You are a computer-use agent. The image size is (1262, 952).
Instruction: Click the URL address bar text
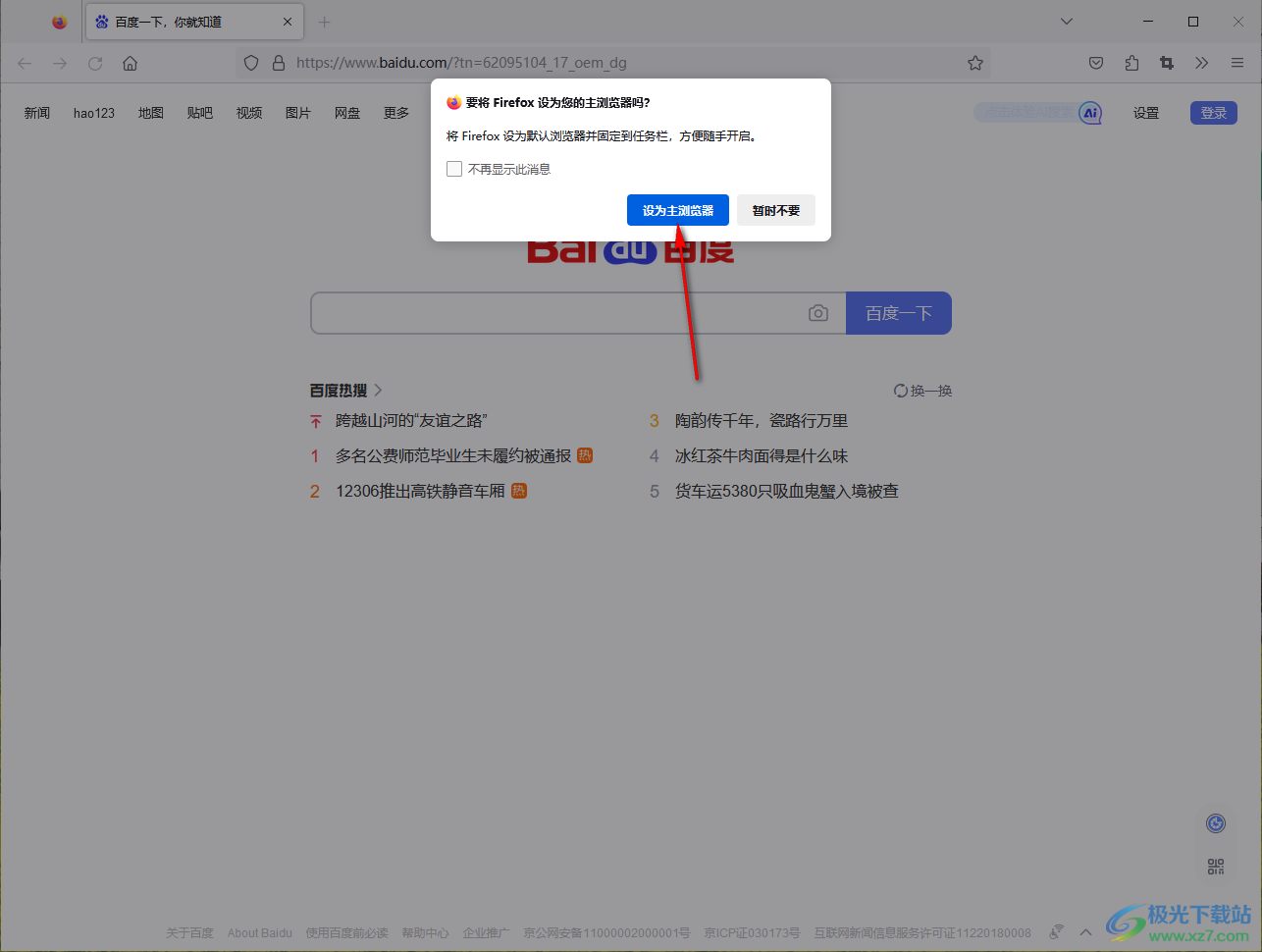click(x=461, y=63)
